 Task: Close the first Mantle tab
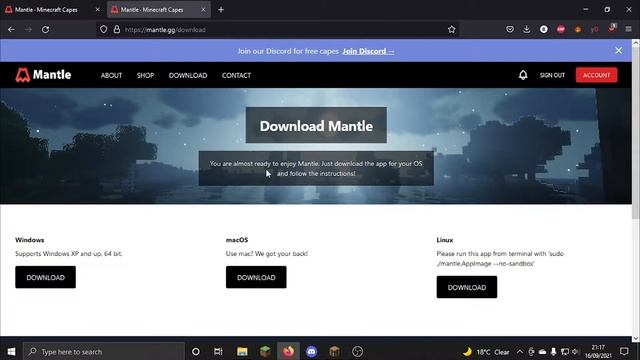click(x=98, y=9)
